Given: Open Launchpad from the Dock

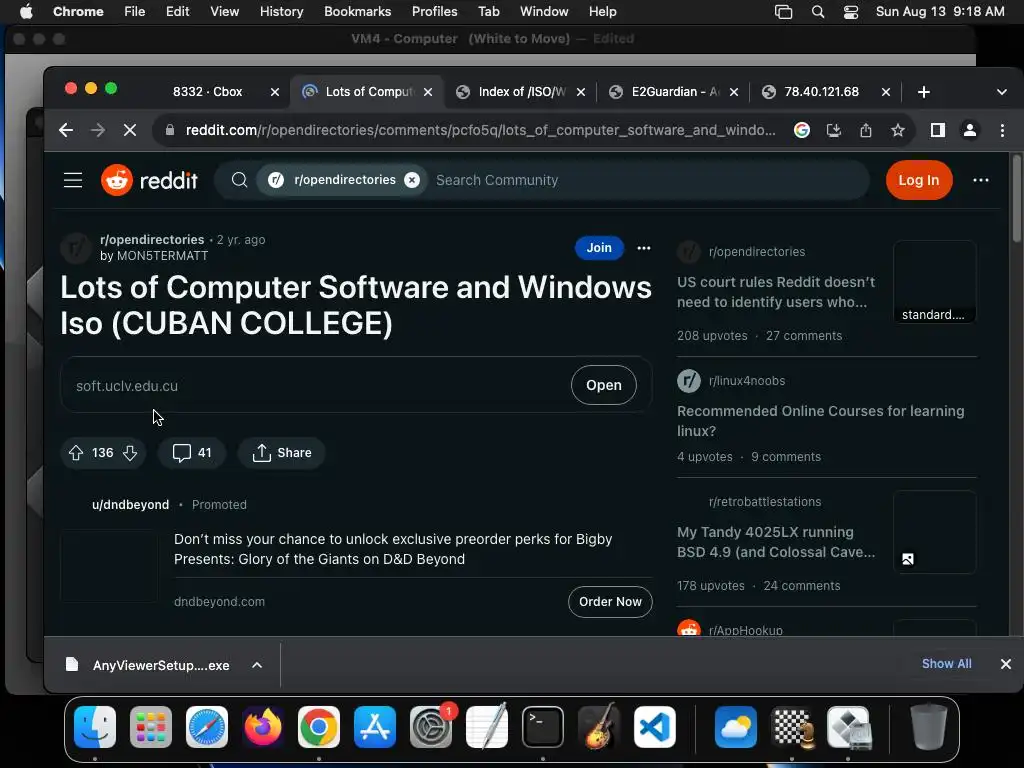Looking at the screenshot, I should pos(151,727).
